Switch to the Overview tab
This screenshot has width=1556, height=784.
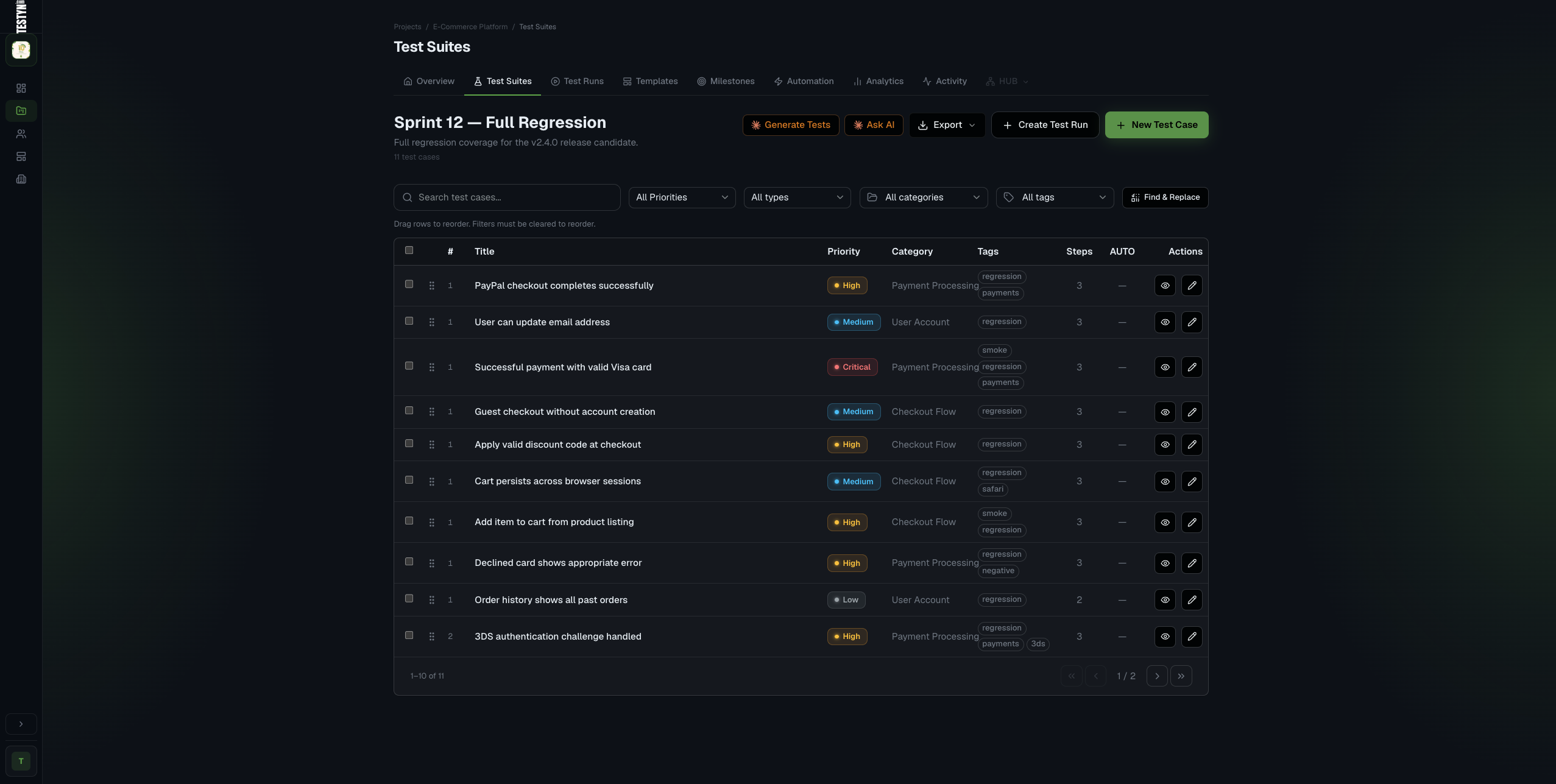click(429, 82)
